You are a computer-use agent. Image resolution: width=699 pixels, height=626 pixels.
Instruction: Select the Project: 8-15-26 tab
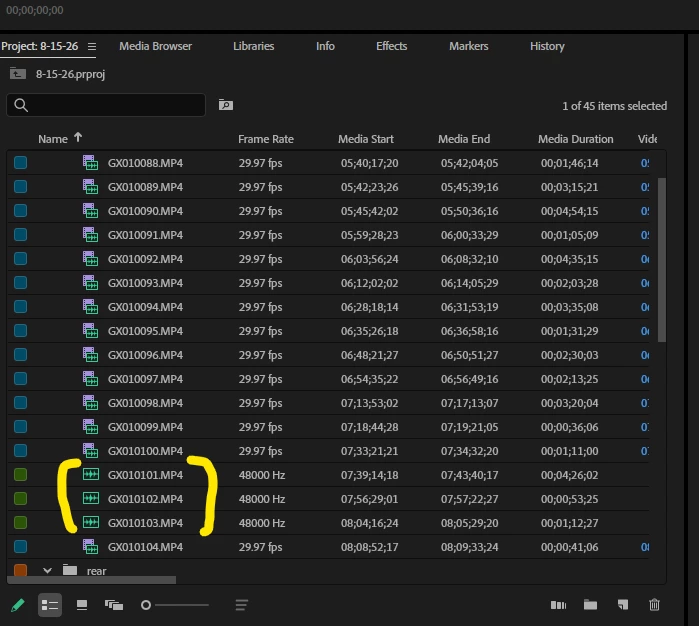pos(40,46)
